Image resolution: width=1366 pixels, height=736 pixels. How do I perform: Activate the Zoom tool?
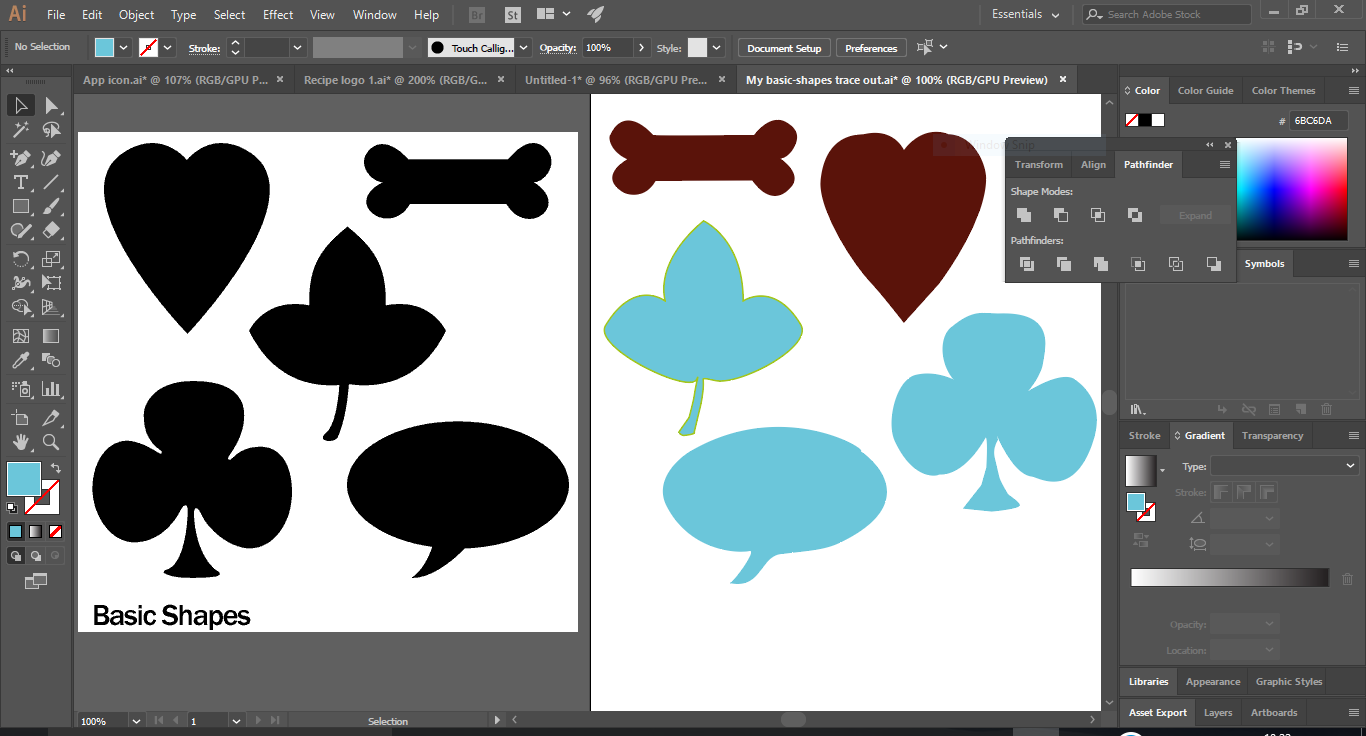click(49, 442)
